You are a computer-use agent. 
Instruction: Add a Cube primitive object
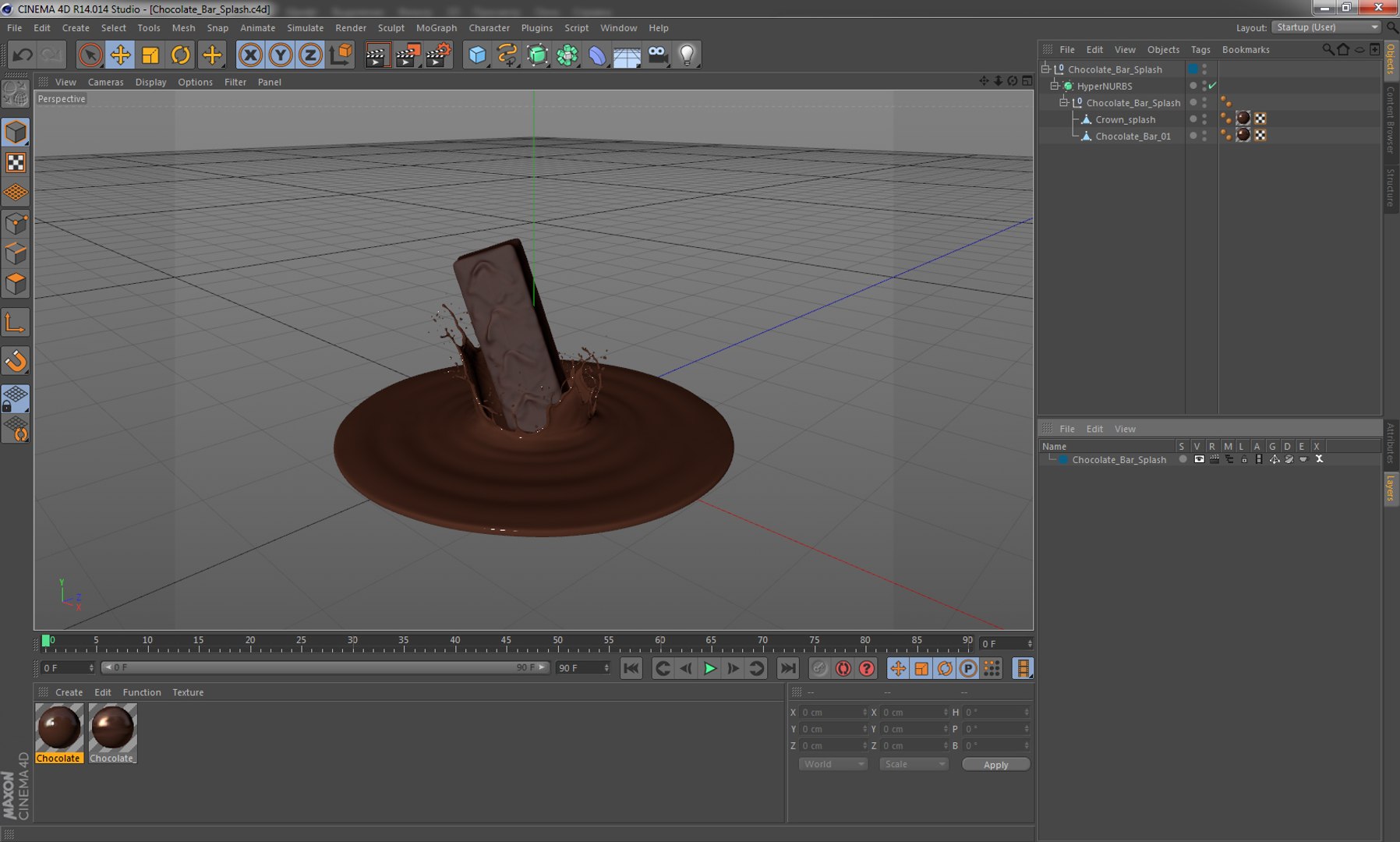(477, 55)
